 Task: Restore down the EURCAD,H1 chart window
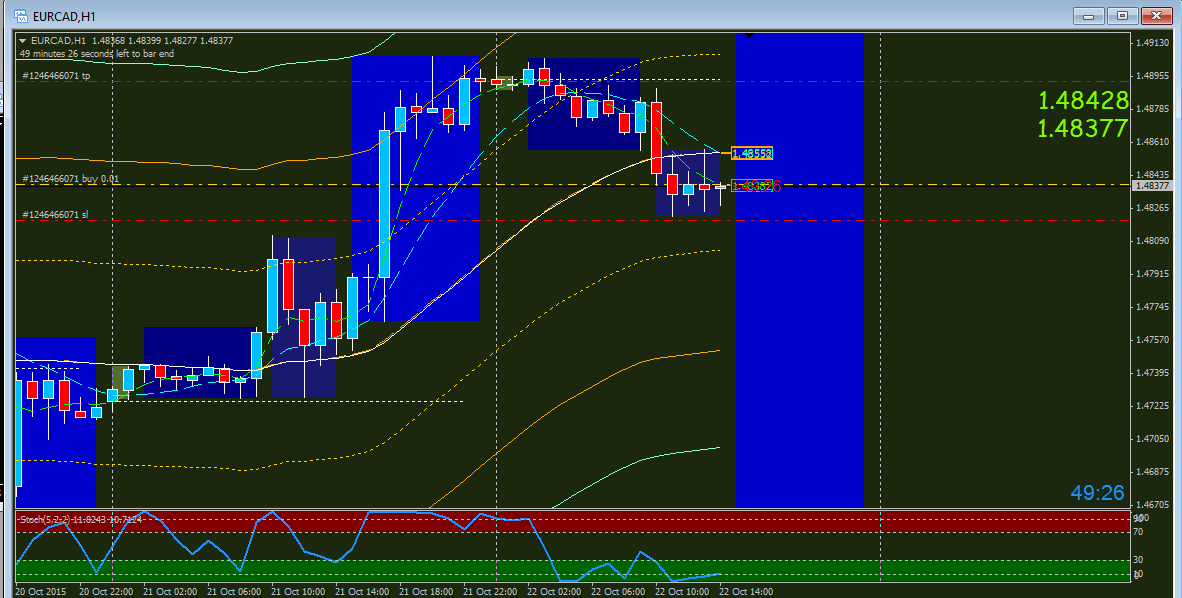[x=1122, y=16]
